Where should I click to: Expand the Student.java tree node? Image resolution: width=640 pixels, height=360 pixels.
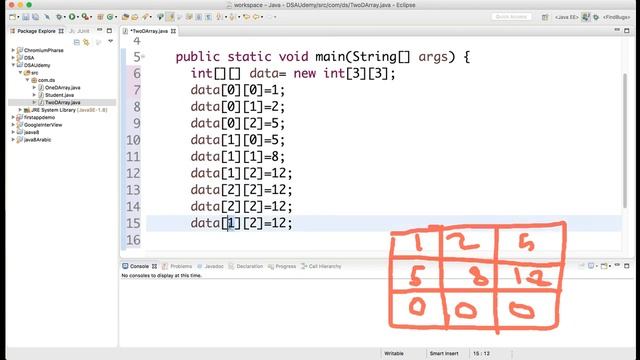click(34, 95)
